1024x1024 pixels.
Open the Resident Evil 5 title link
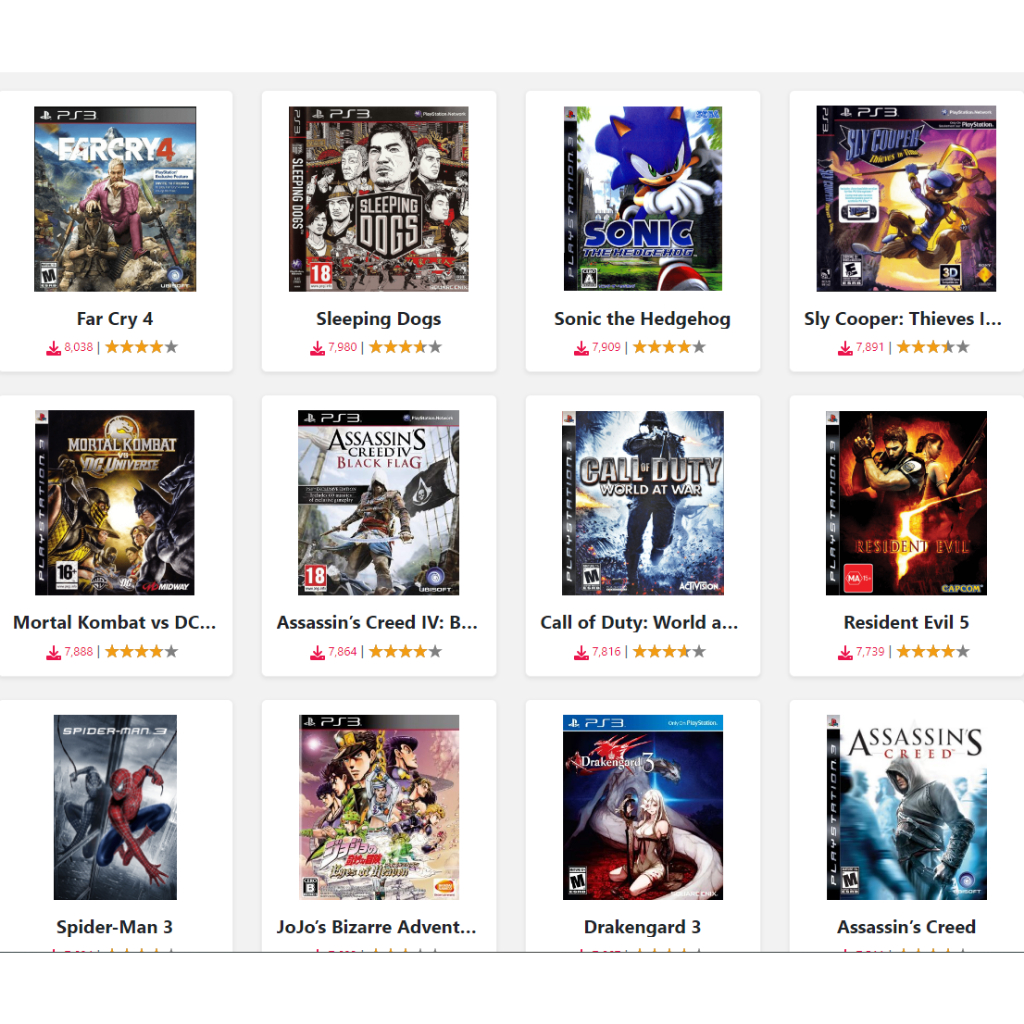pyautogui.click(x=906, y=622)
